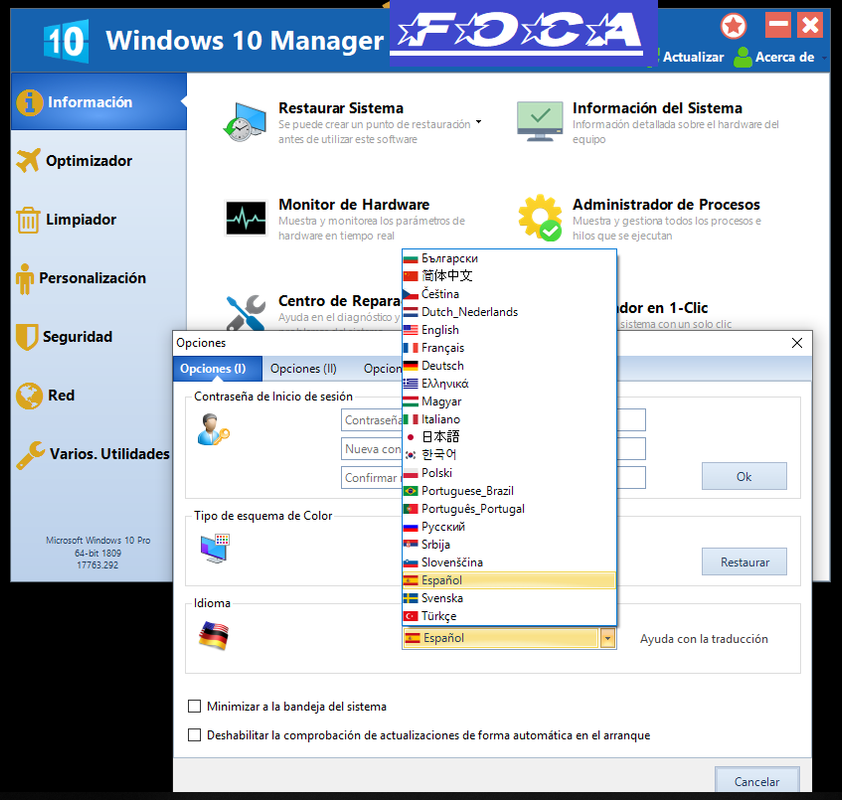The width and height of the screenshot is (842, 800).
Task: Expand the Acerca de dropdown arrow
Action: 824,57
